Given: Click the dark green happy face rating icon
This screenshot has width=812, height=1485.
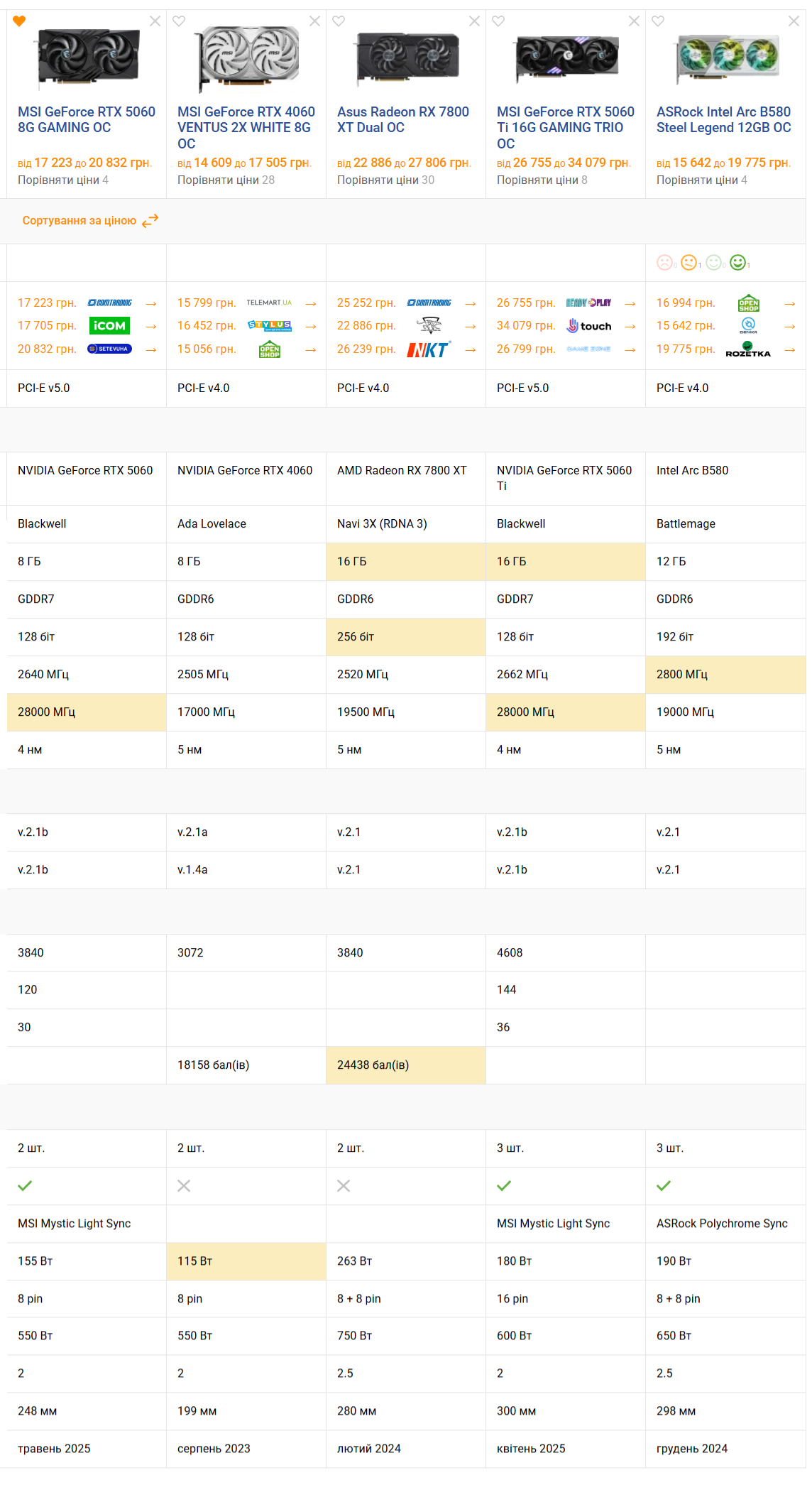Looking at the screenshot, I should point(738,263).
